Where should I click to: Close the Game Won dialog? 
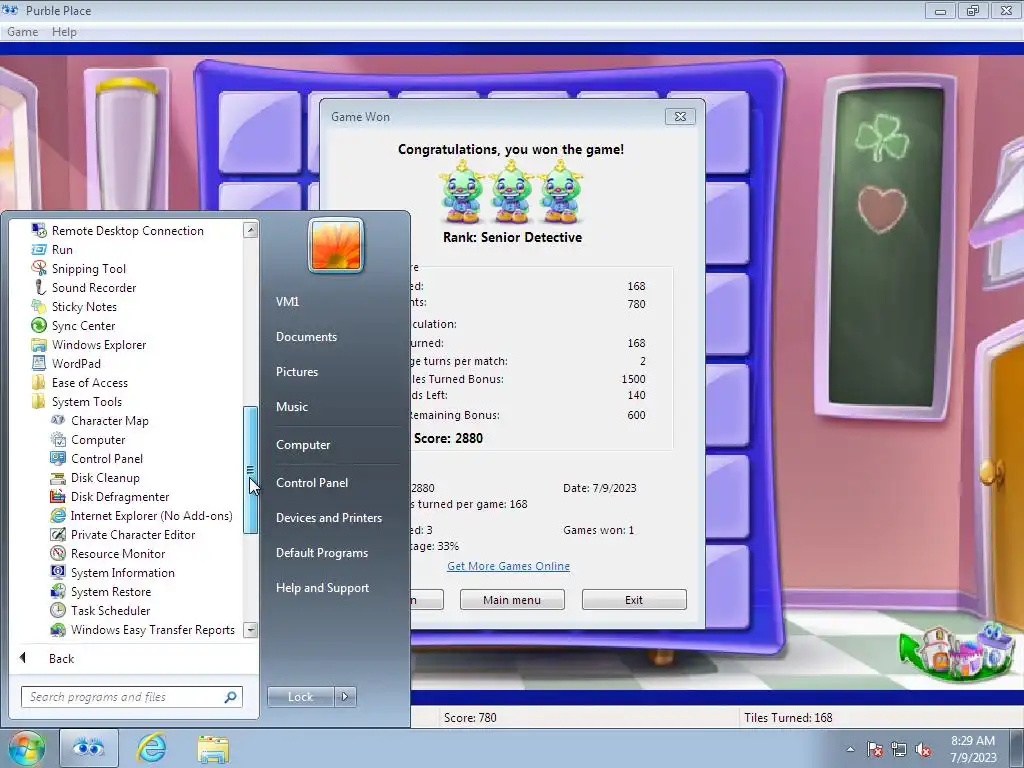tap(680, 116)
